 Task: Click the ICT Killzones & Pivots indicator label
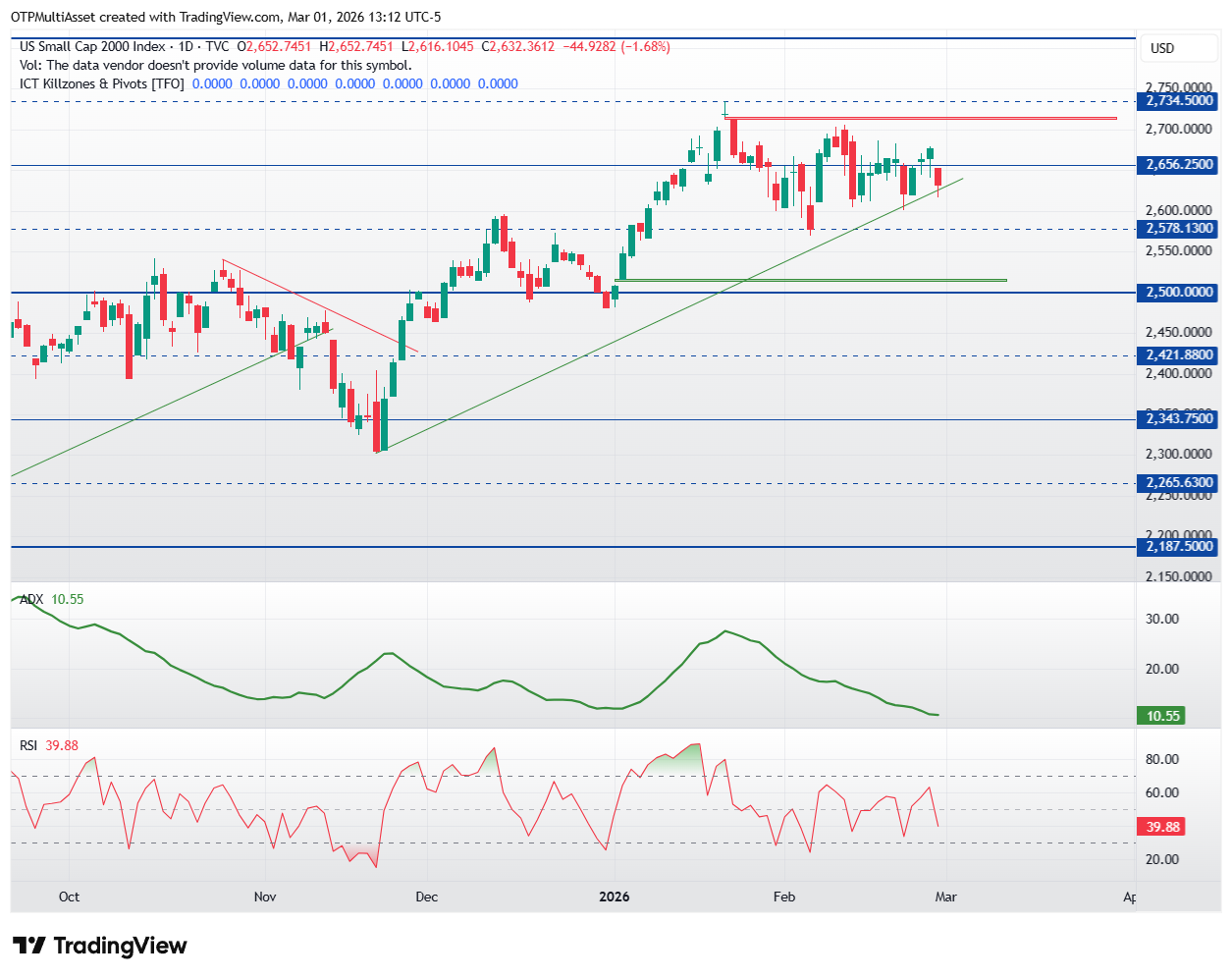pos(102,83)
